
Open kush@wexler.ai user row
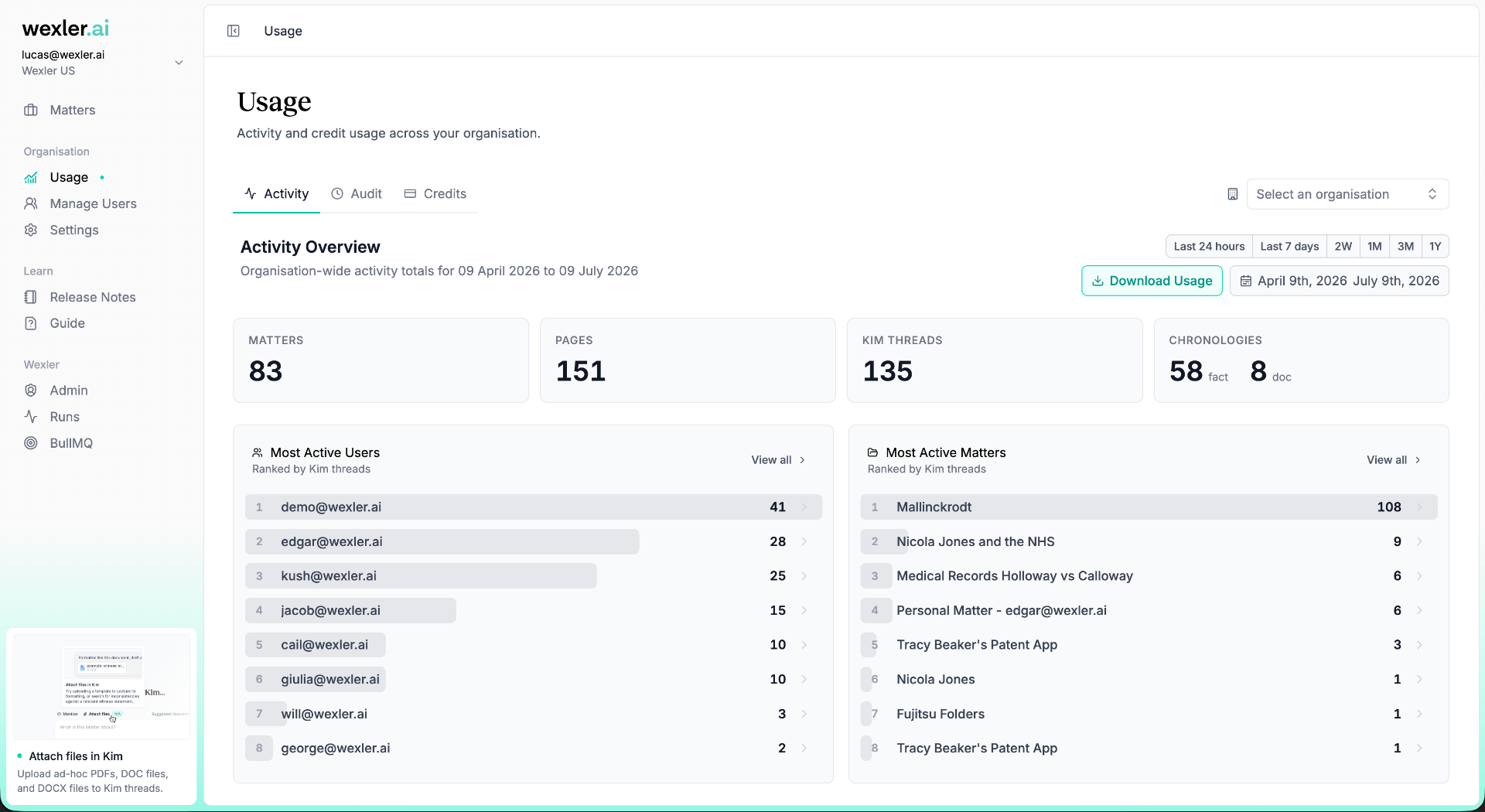pos(533,576)
